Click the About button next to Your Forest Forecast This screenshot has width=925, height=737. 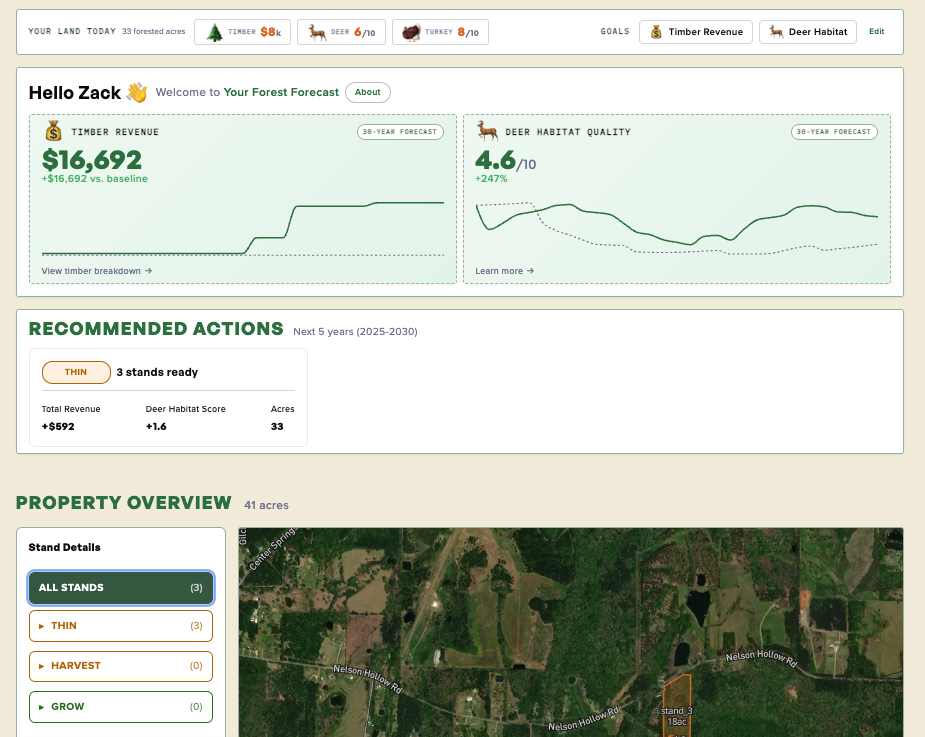(367, 92)
